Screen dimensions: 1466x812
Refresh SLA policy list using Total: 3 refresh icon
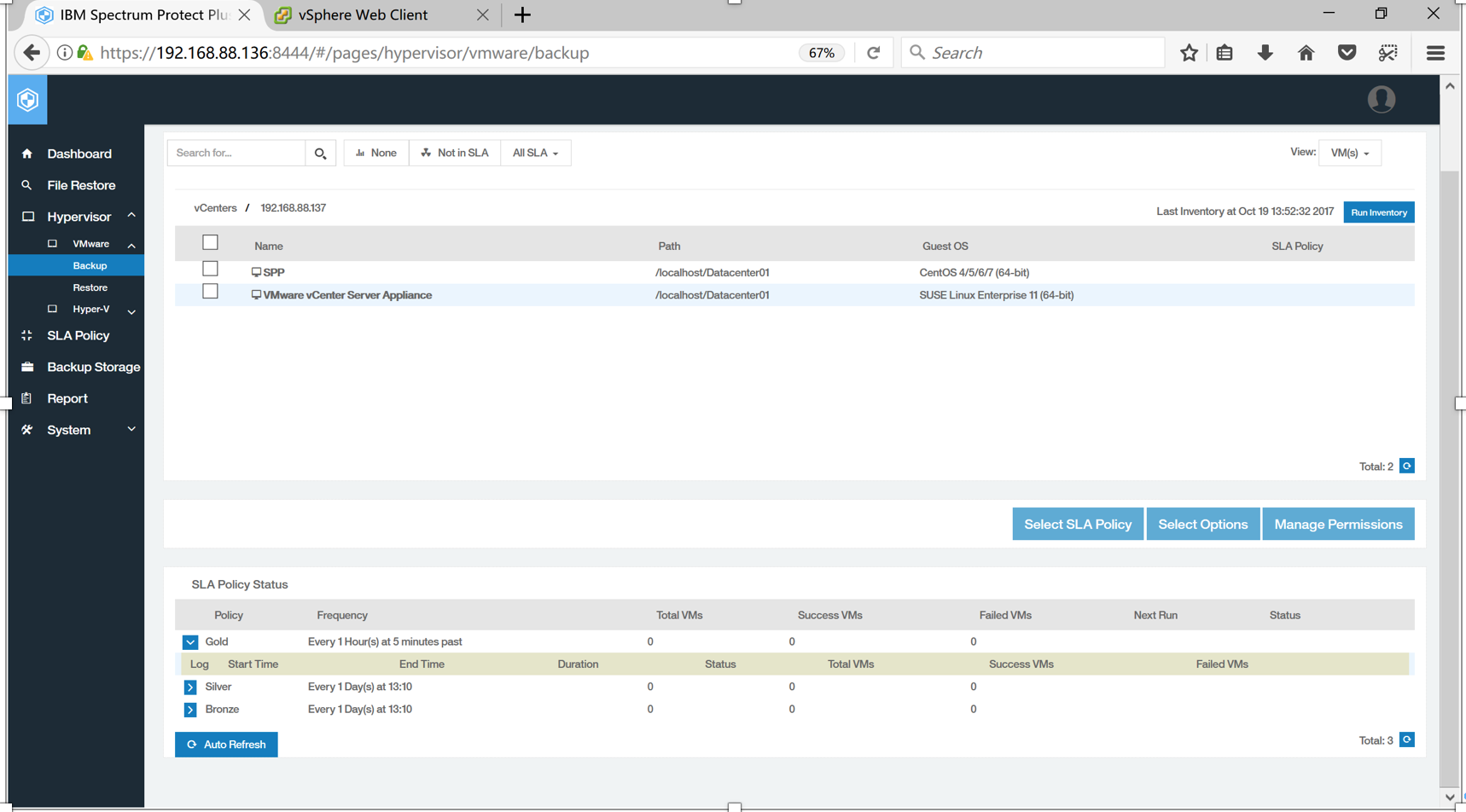1407,740
